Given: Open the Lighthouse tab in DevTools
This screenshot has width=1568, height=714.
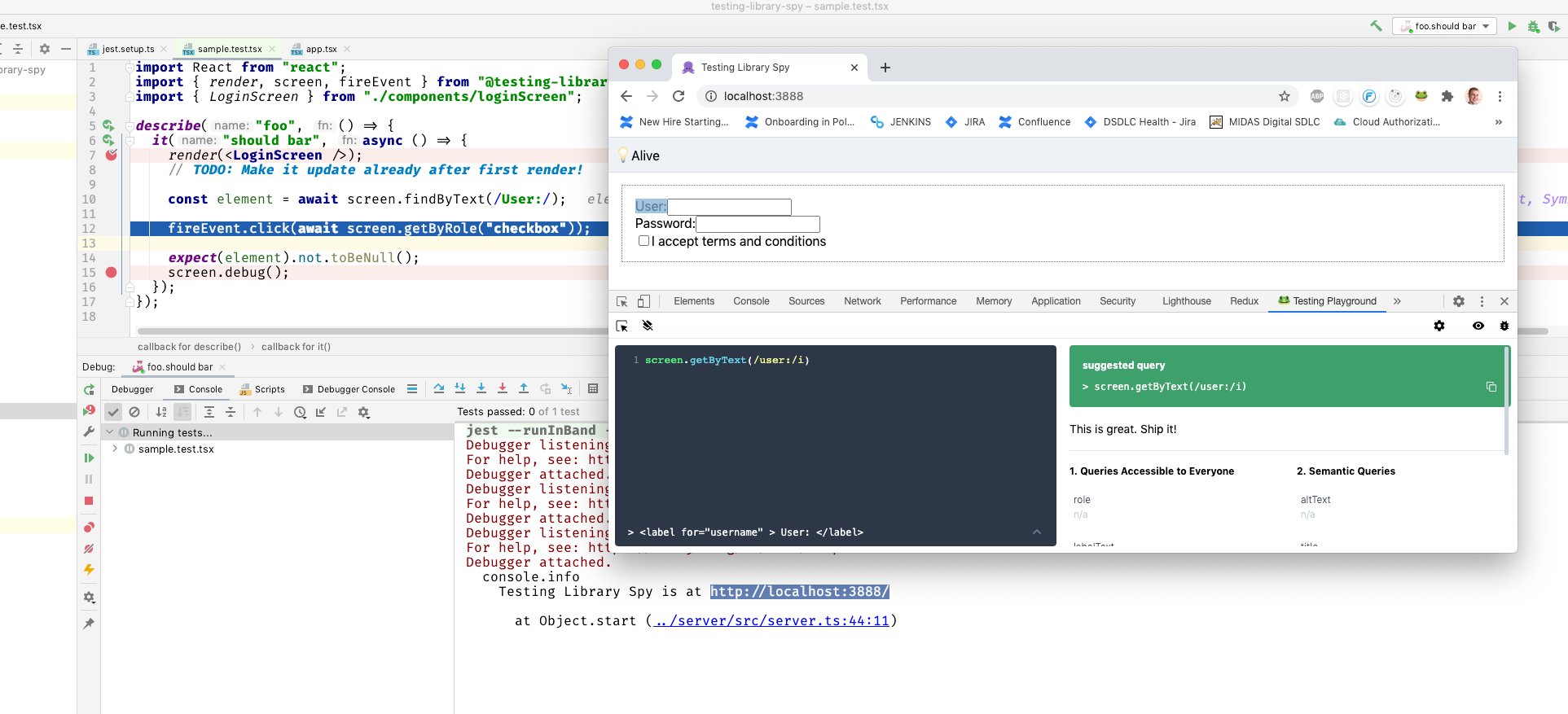Looking at the screenshot, I should 1187,301.
